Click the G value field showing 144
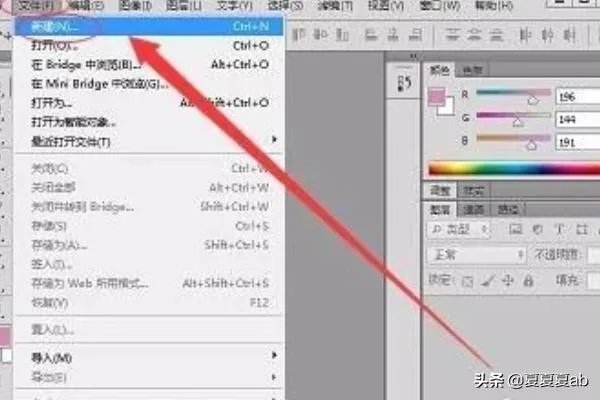The height and width of the screenshot is (400, 600). (x=577, y=119)
